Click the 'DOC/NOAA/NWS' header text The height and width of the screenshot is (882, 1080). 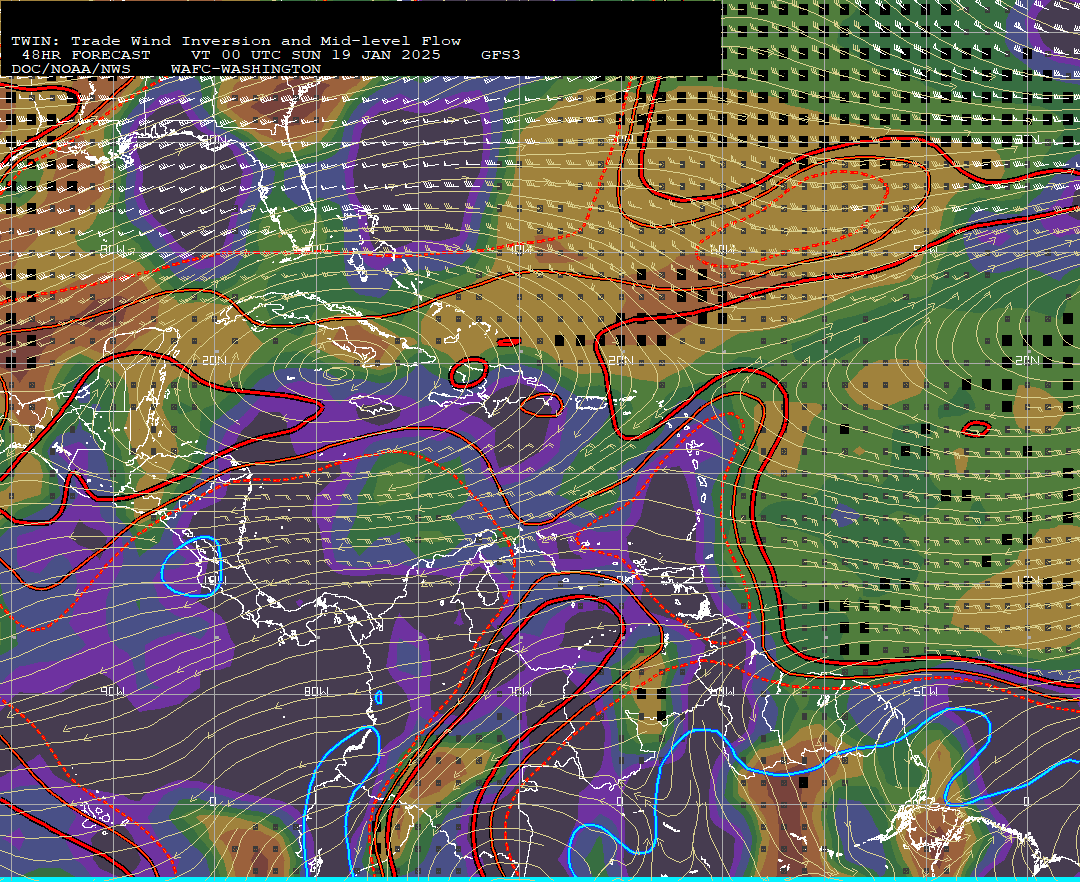tap(71, 70)
